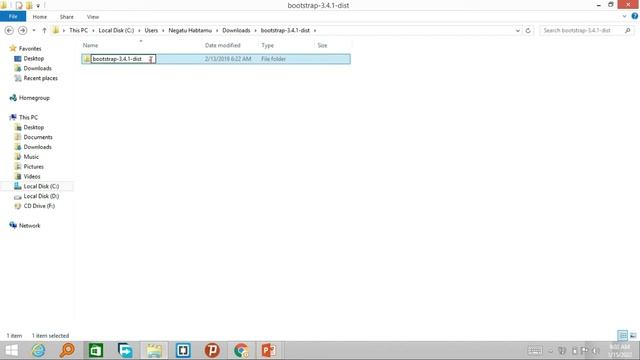Select Local Disk (D:) in navigation pane

point(41,196)
